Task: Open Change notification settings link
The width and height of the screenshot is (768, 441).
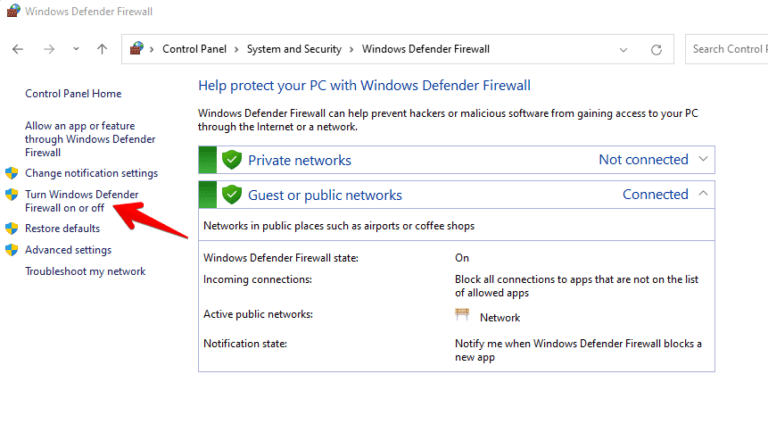Action: [91, 173]
